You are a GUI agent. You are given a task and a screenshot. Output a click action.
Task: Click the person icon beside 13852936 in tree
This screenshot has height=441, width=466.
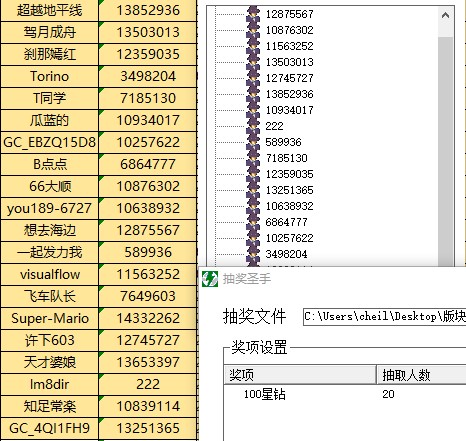point(253,94)
